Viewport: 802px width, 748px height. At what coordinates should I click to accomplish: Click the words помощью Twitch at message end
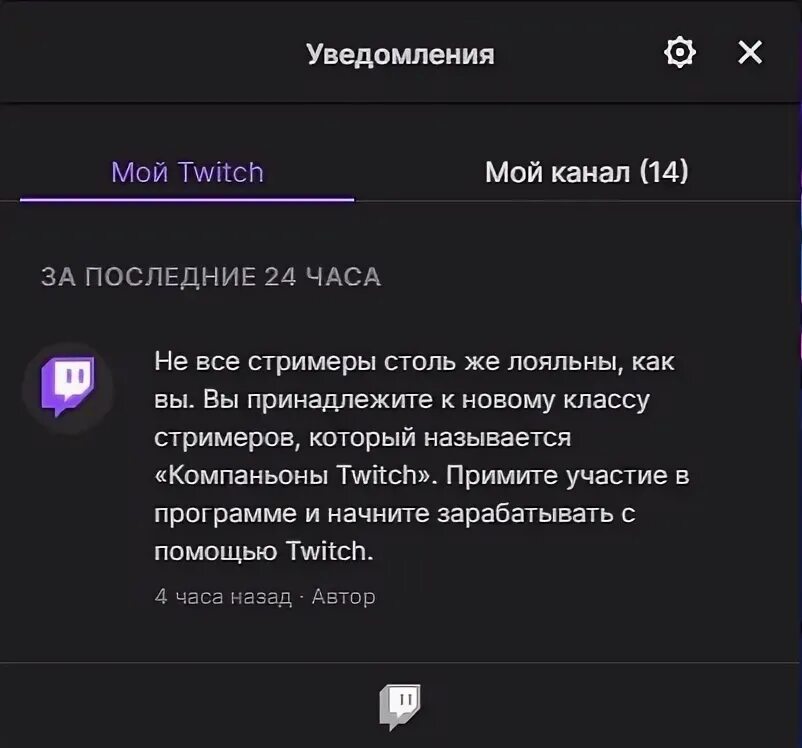coord(263,552)
